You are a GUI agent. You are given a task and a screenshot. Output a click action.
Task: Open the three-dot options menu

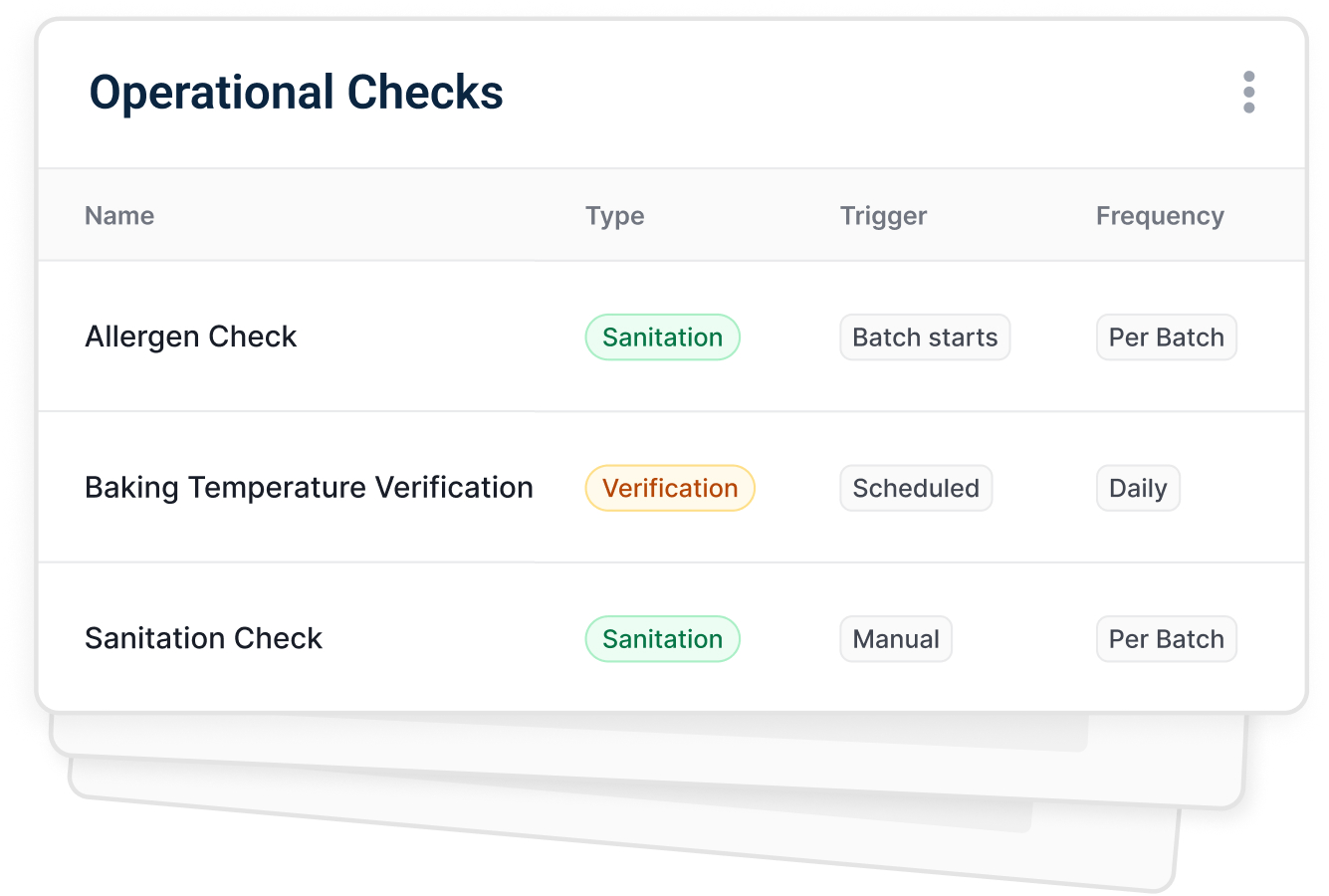(1248, 92)
